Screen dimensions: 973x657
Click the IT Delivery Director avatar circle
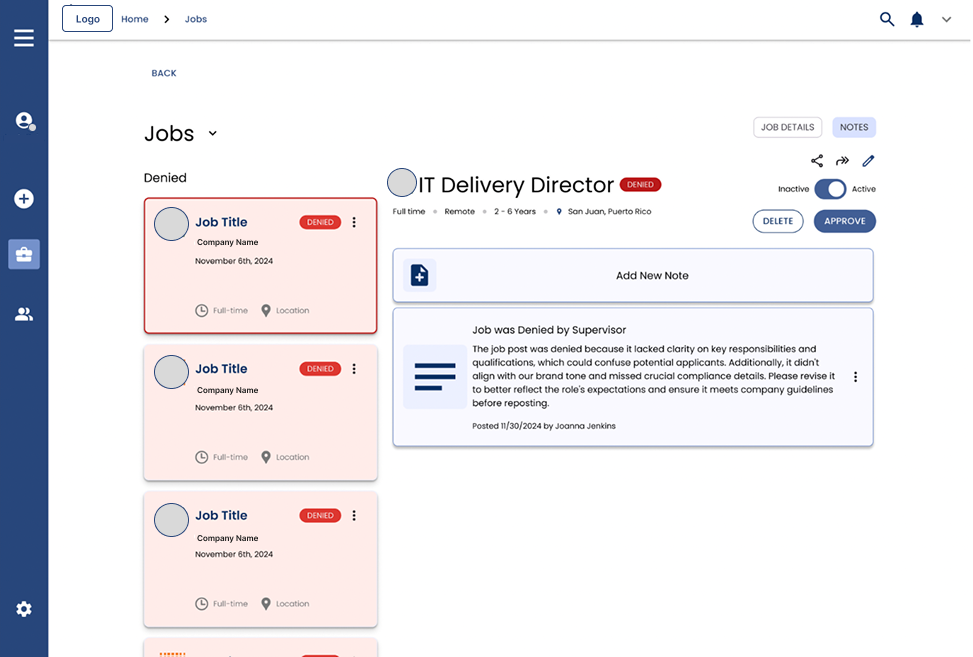pos(401,182)
